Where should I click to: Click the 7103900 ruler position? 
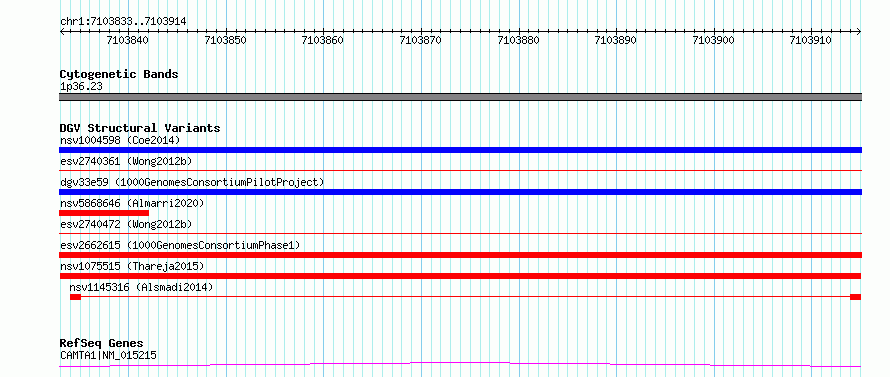click(713, 40)
